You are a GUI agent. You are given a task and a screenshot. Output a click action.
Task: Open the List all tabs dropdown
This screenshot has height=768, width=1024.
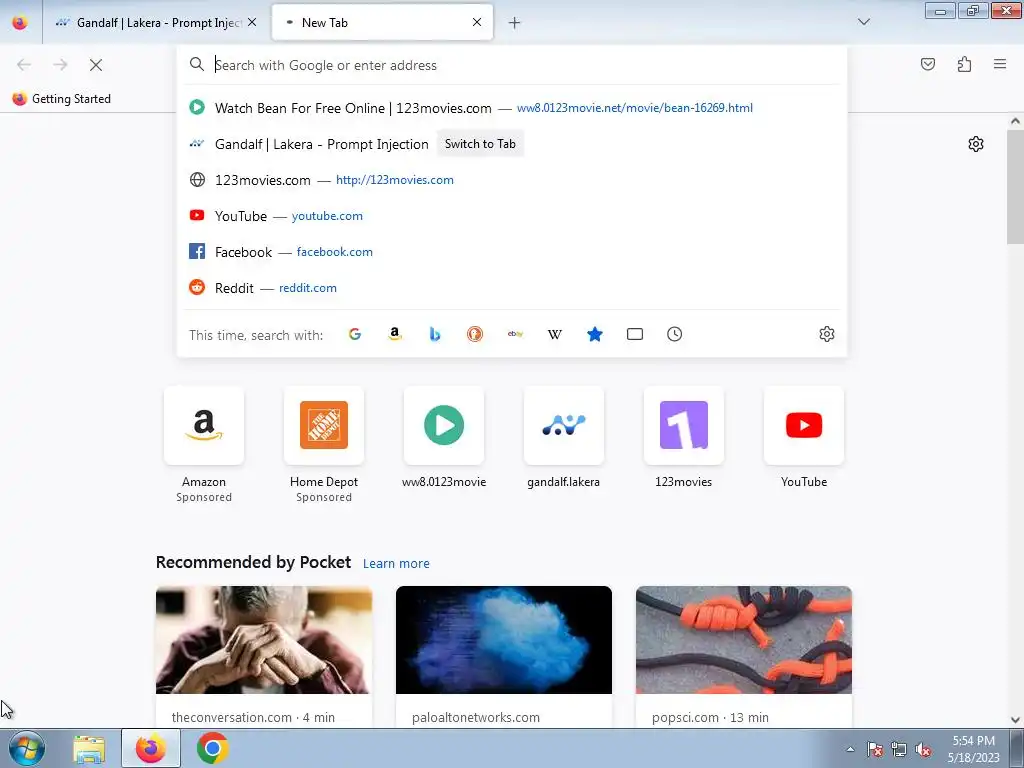click(864, 22)
